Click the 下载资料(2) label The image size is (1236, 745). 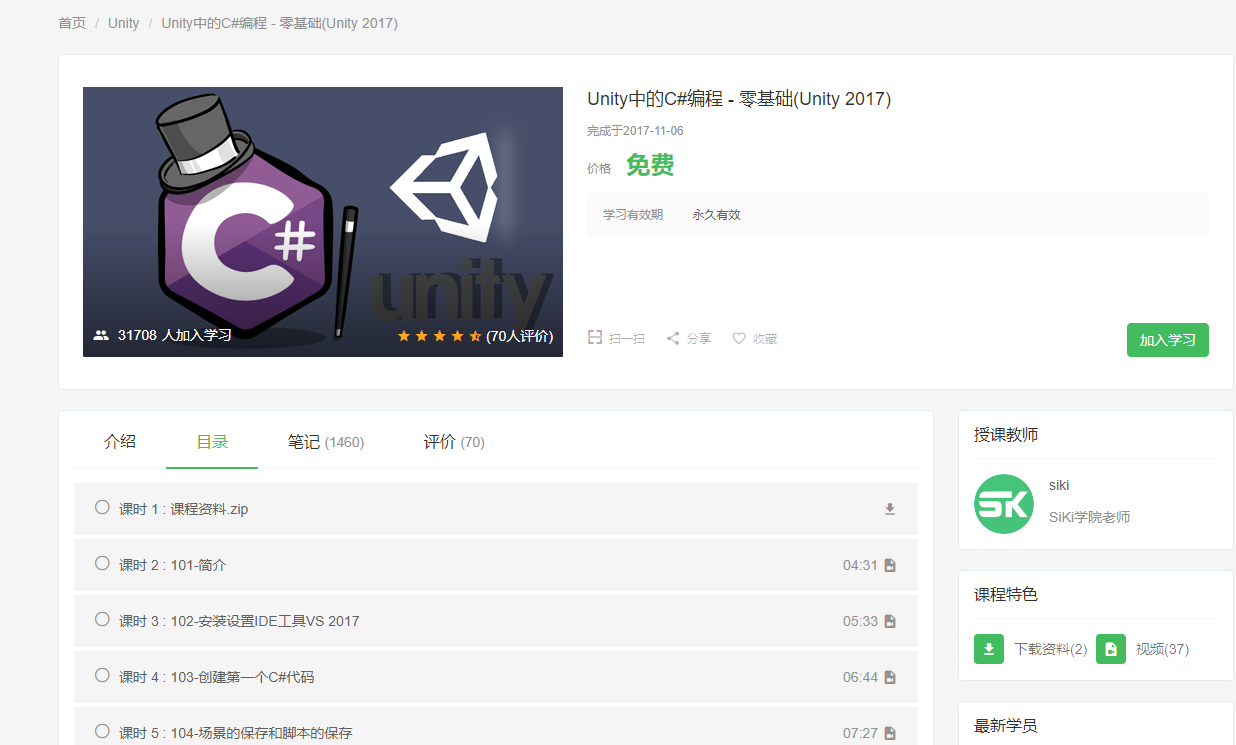[x=1051, y=649]
